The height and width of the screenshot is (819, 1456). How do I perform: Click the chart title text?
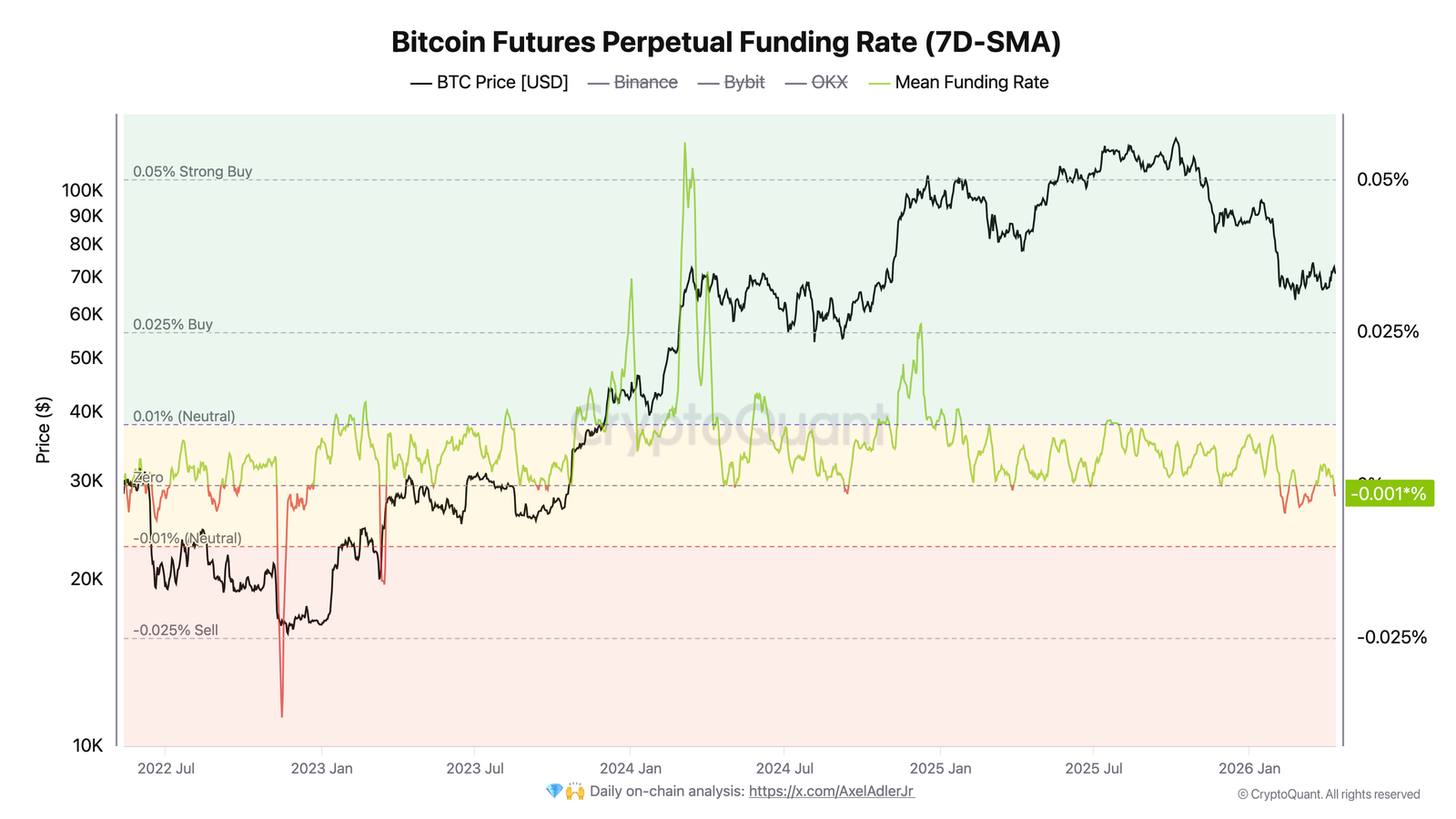tap(726, 43)
